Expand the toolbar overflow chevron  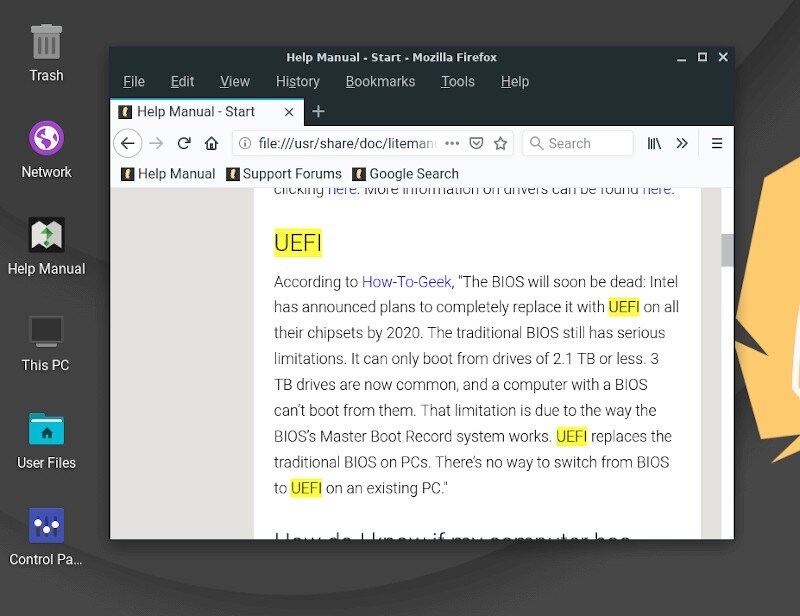(x=682, y=143)
